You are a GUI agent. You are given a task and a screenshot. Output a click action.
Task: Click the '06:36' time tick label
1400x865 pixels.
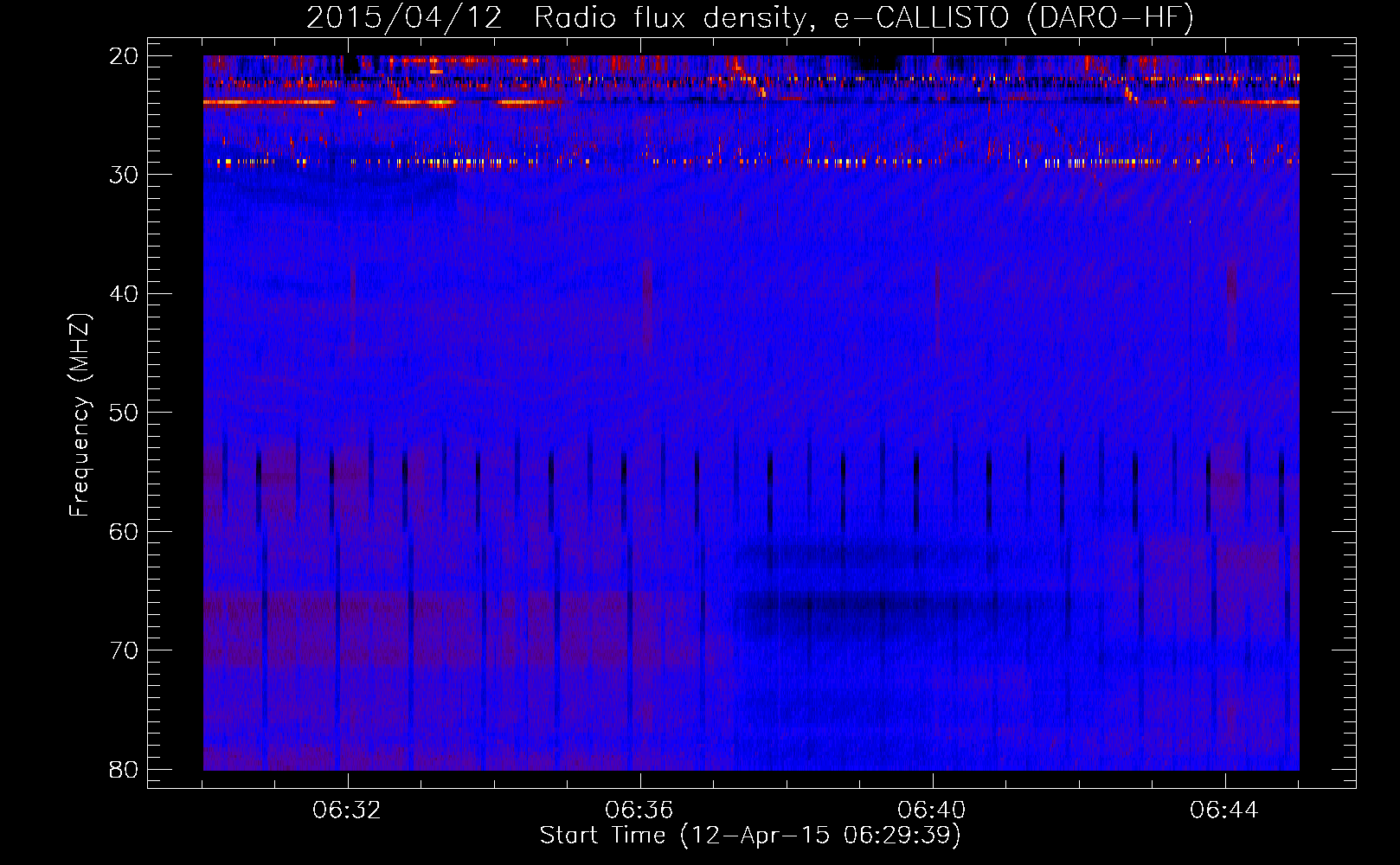point(639,811)
